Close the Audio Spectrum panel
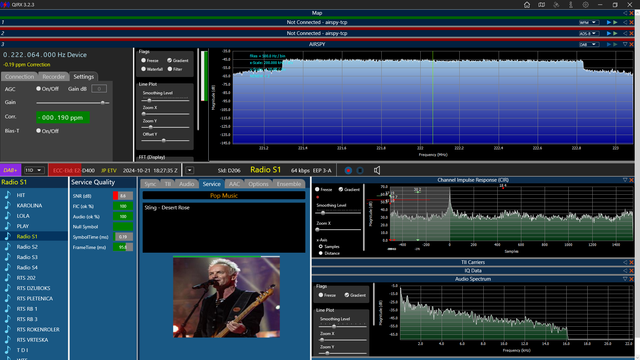Image resolution: width=640 pixels, height=360 pixels. tap(631, 279)
